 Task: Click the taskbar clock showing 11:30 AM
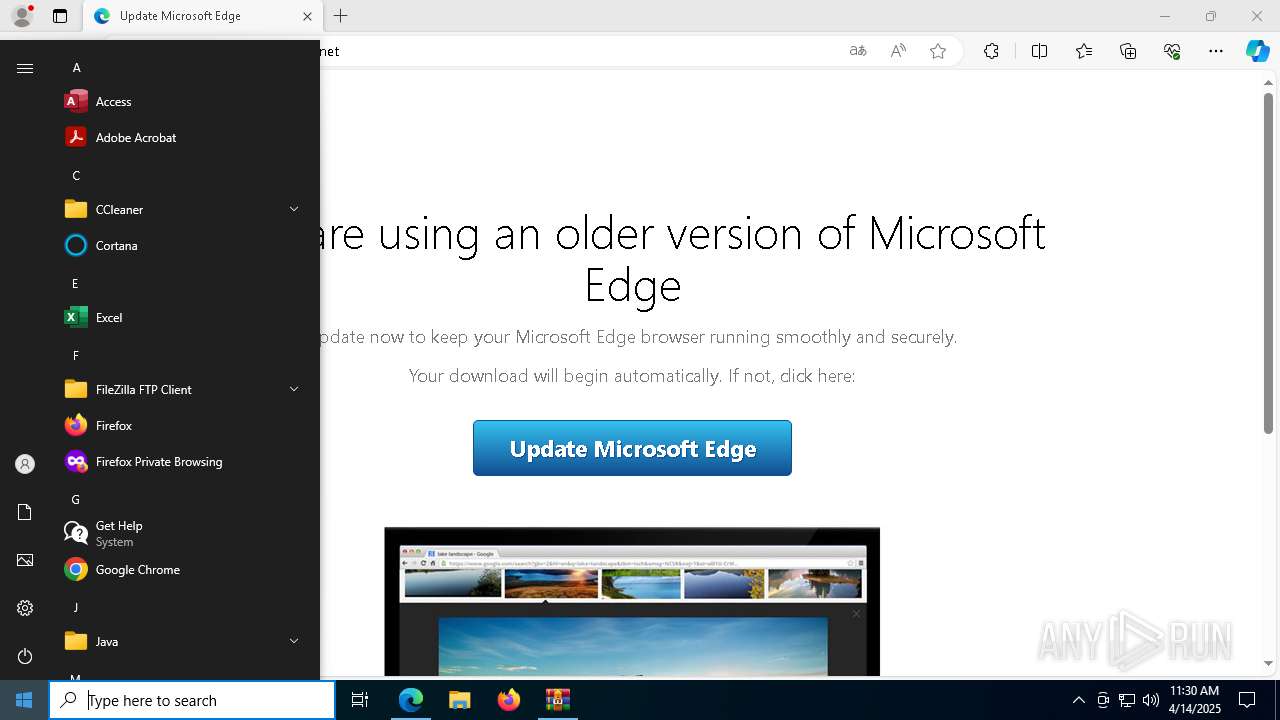[x=1195, y=700]
